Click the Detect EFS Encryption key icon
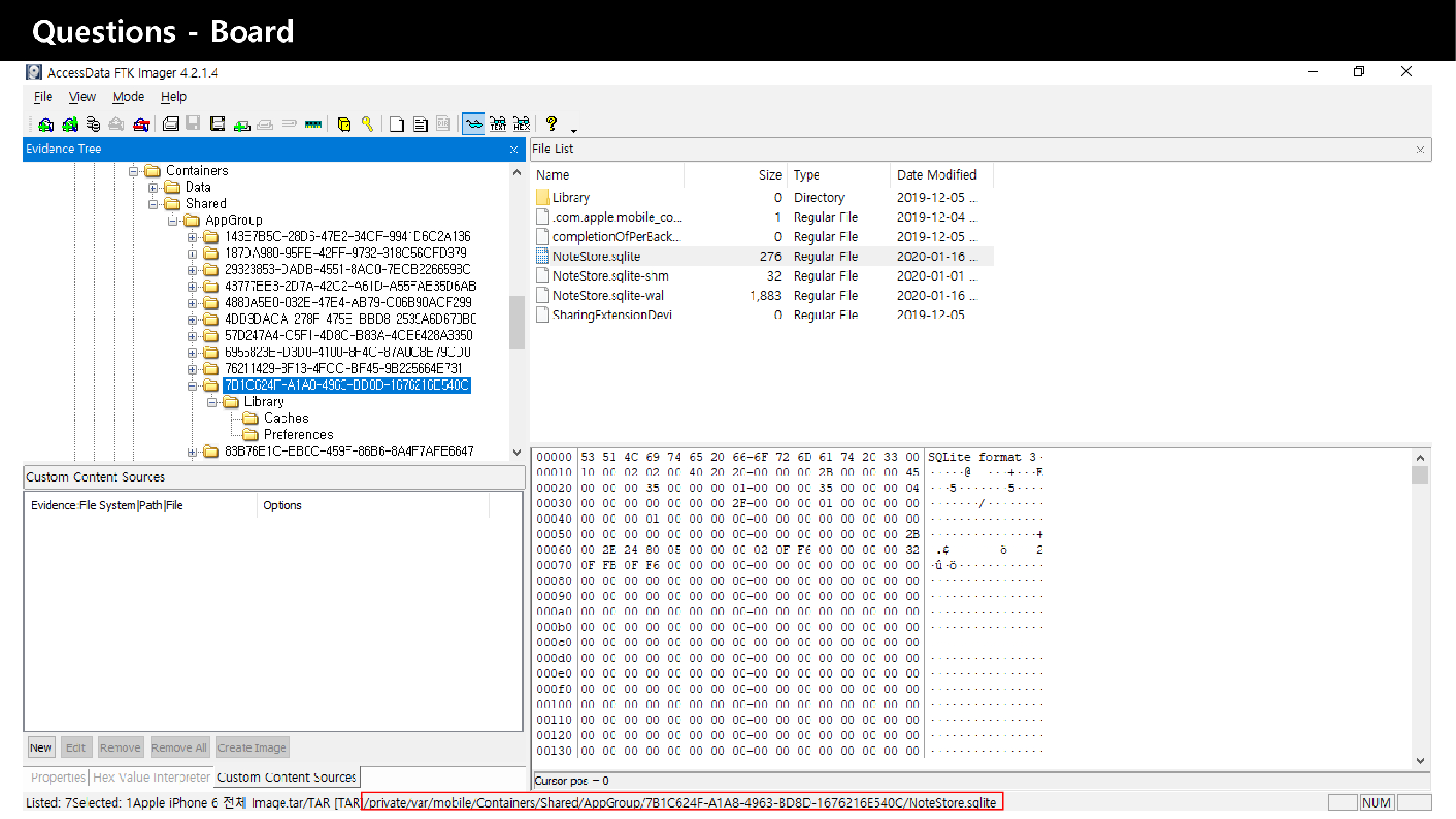This screenshot has height=819, width=1456. click(367, 124)
